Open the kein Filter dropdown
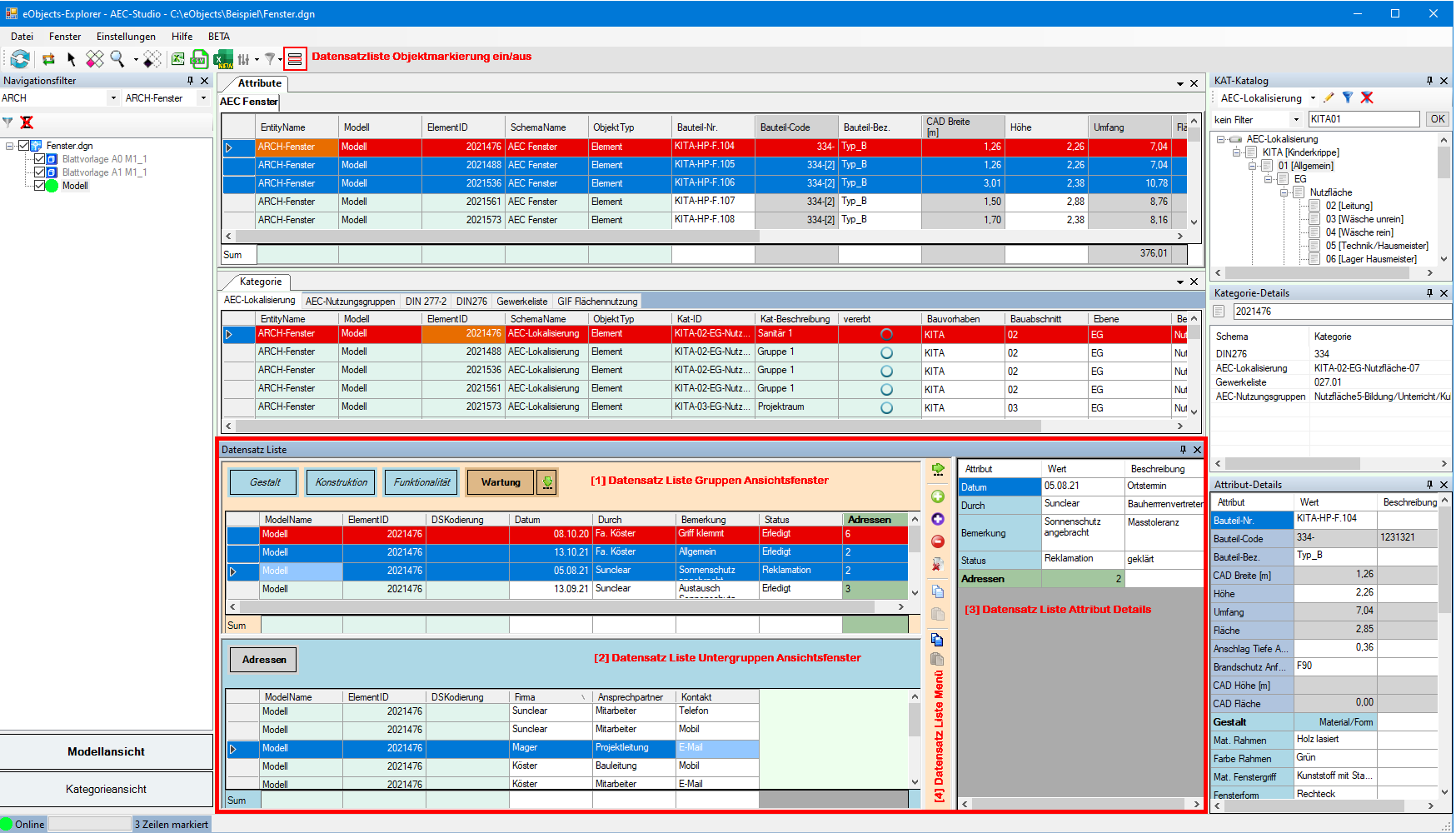Screen dimensions: 1456x833 [1296, 120]
